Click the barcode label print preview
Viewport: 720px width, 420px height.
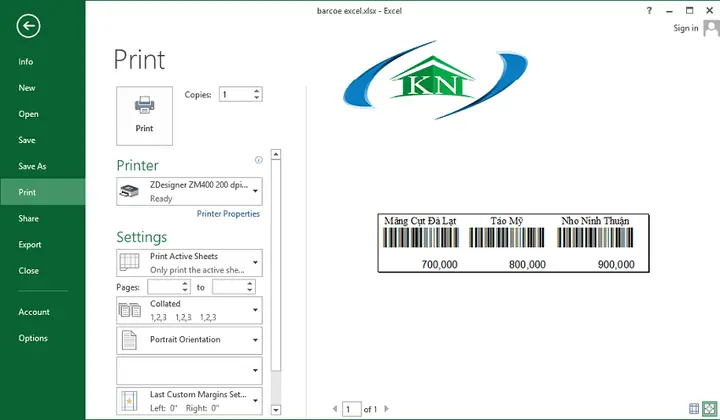click(x=513, y=243)
